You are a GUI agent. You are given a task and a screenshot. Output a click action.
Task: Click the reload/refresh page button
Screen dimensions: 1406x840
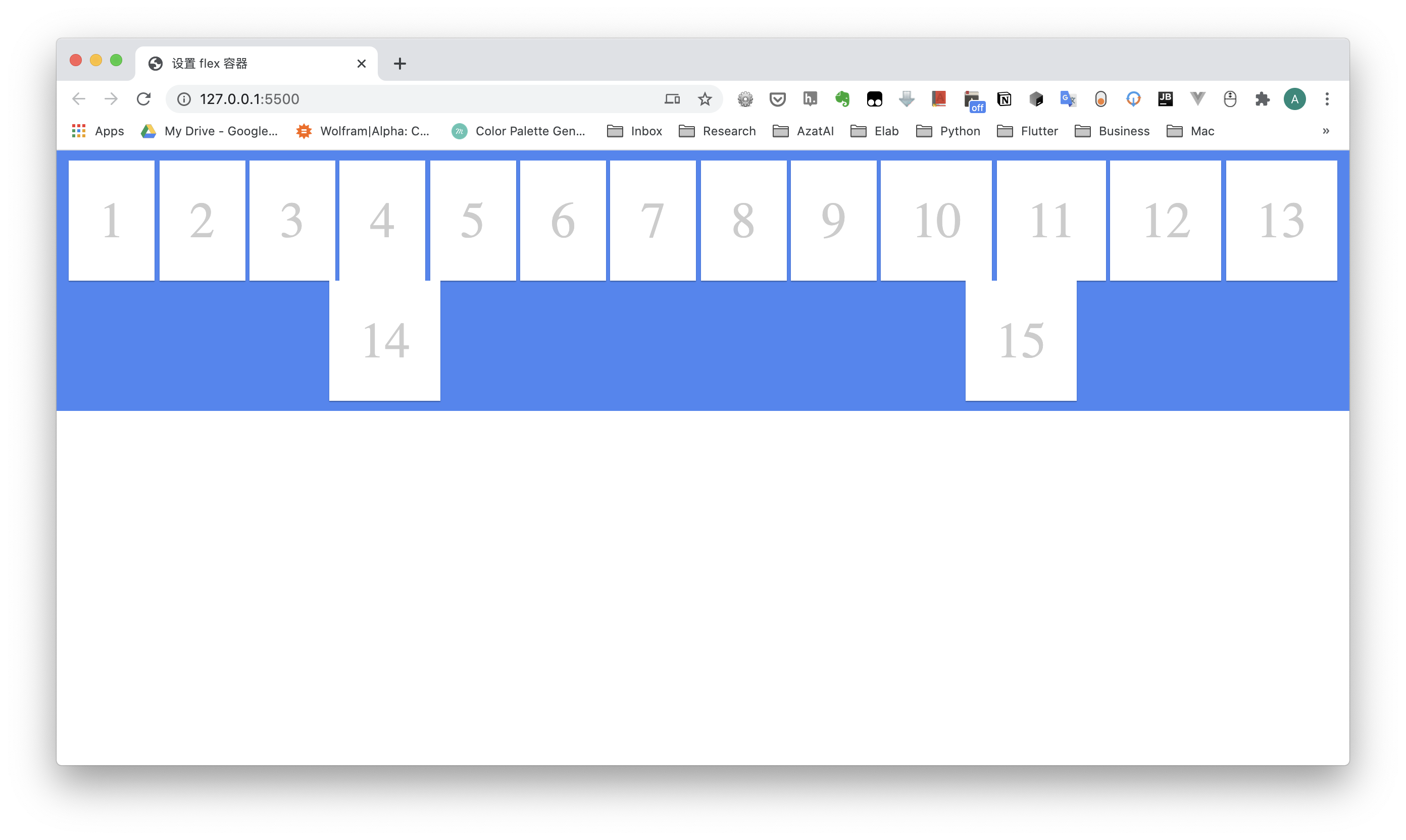pyautogui.click(x=143, y=98)
